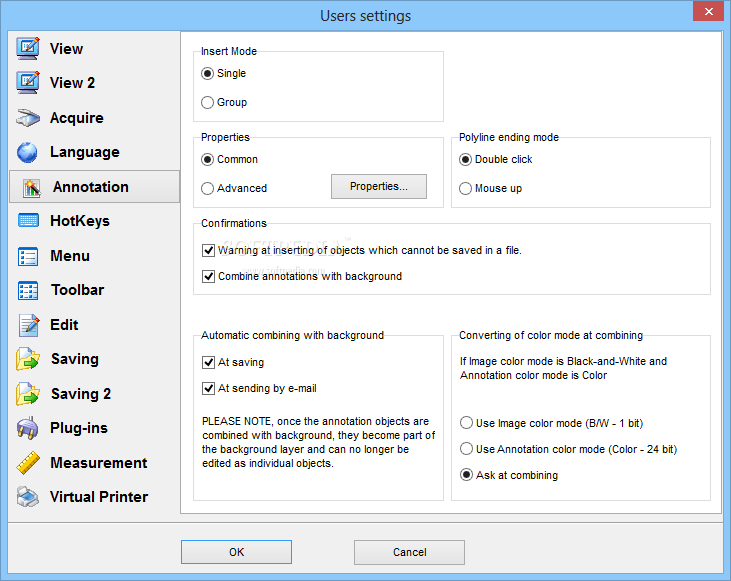Show Measurement settings page
The image size is (731, 581).
(98, 463)
